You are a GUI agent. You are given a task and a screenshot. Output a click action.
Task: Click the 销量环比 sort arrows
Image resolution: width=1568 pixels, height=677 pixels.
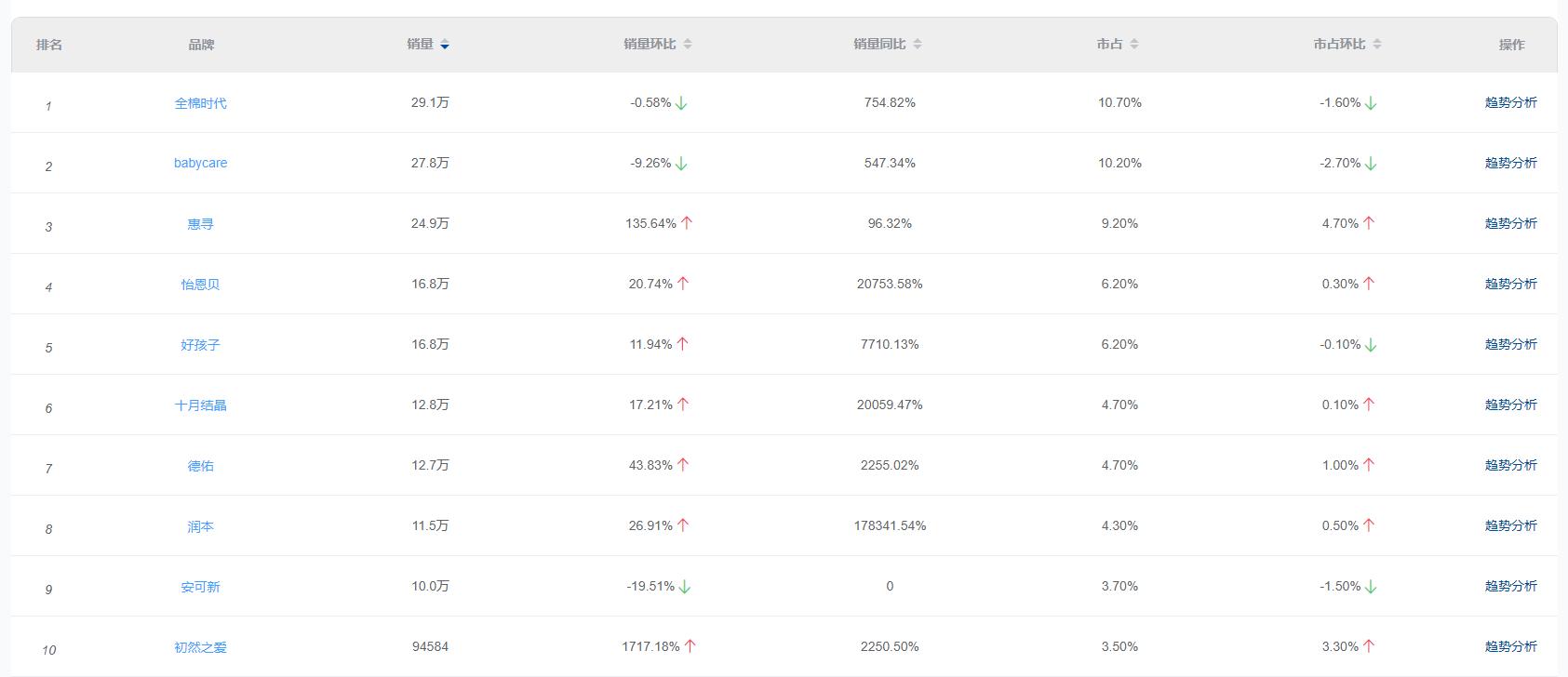(x=688, y=45)
